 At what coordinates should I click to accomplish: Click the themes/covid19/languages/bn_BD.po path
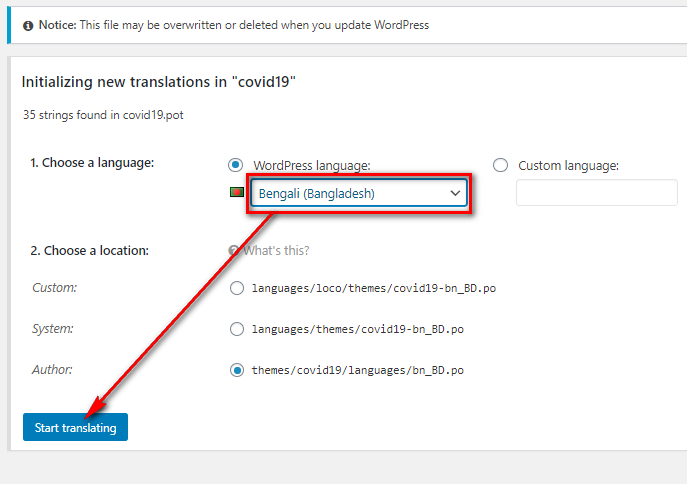tap(358, 370)
